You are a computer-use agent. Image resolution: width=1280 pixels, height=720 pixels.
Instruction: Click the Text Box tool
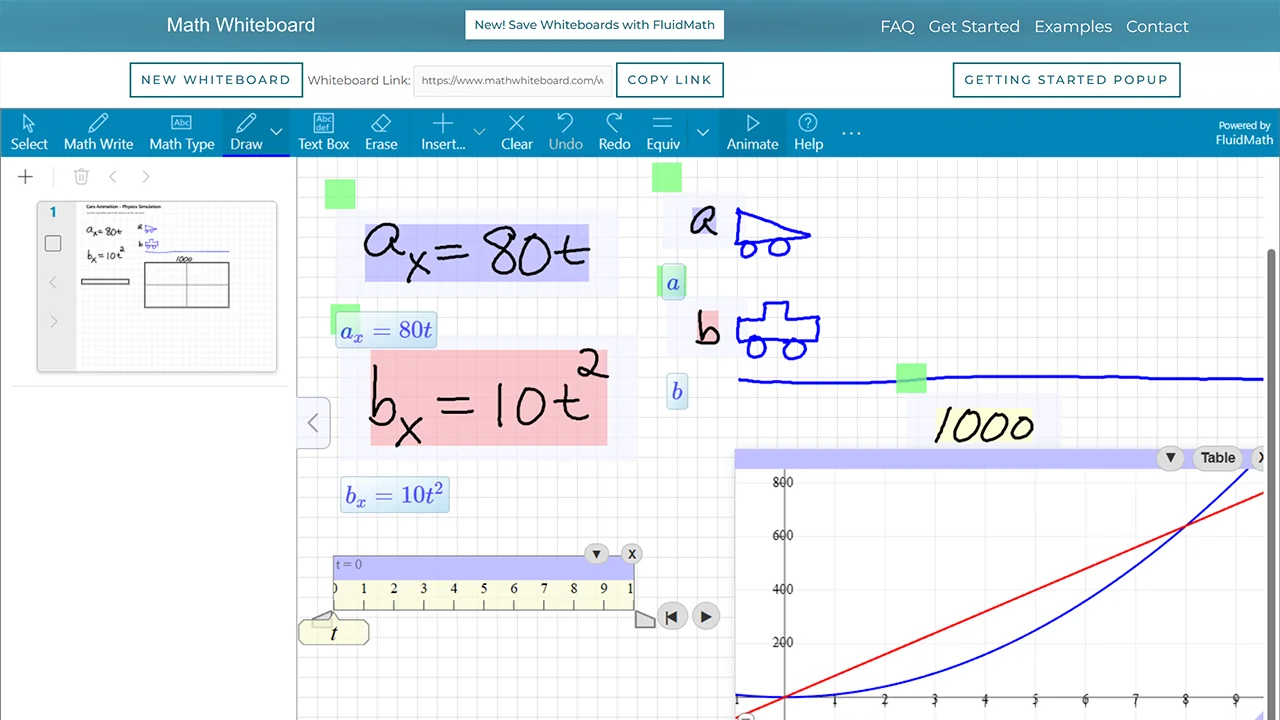pyautogui.click(x=323, y=132)
